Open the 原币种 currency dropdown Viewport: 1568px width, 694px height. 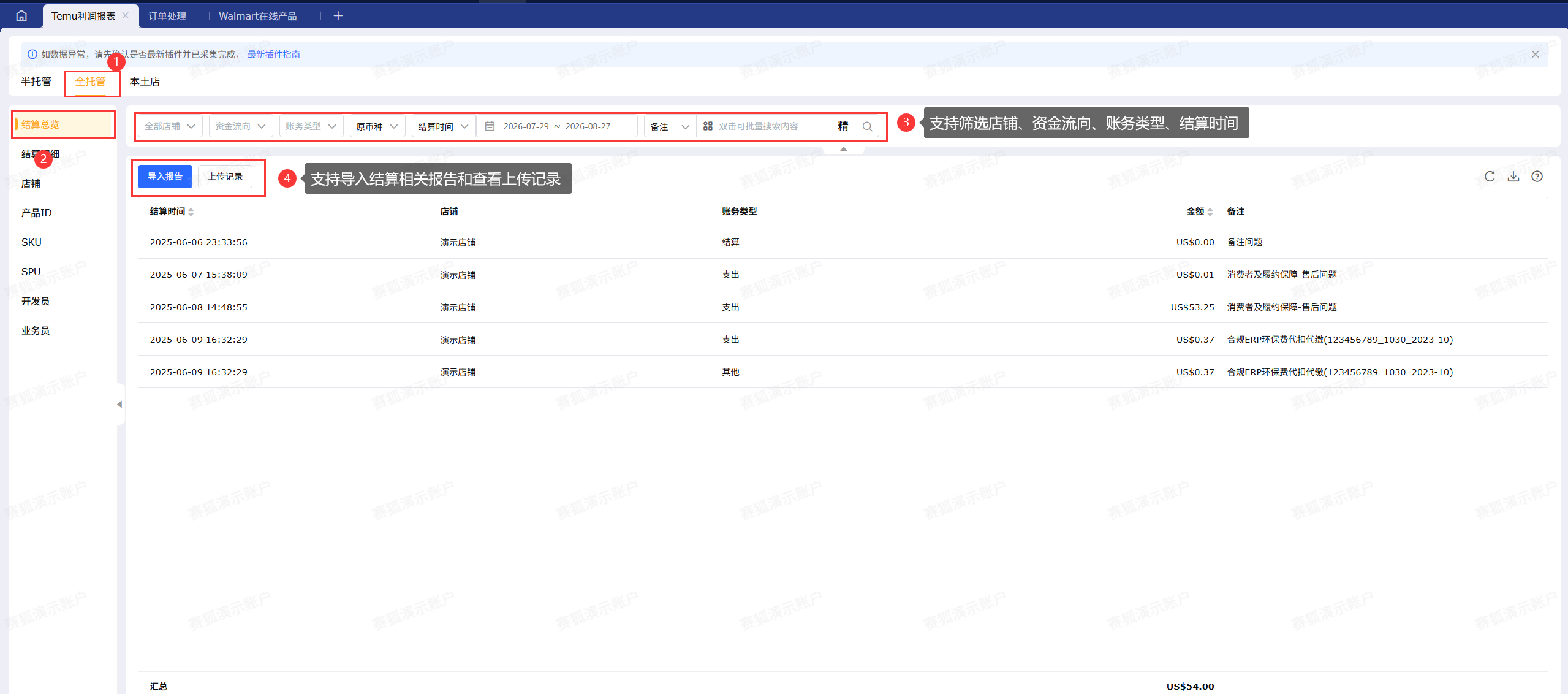pyautogui.click(x=377, y=126)
